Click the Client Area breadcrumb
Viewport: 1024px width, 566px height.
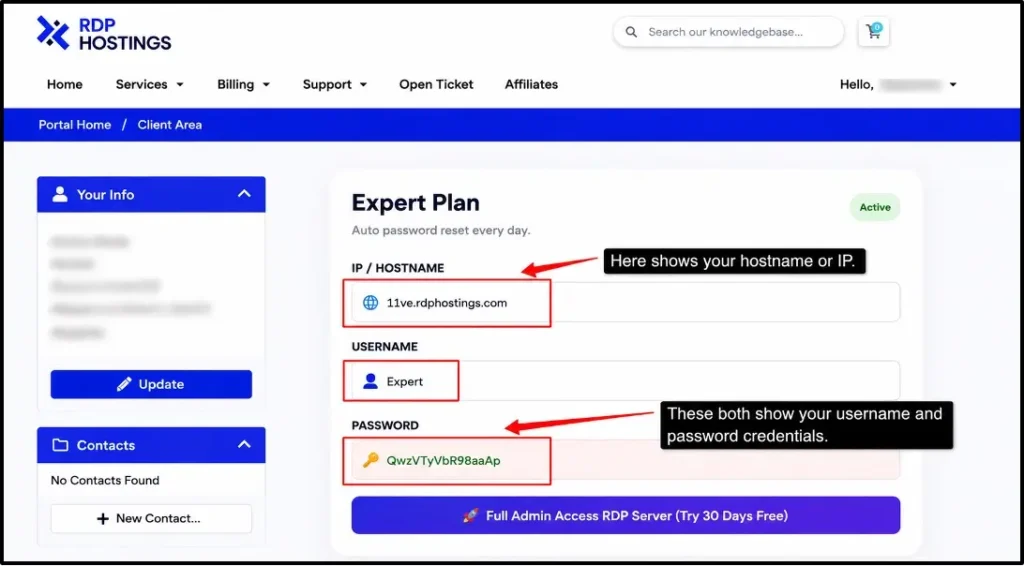click(x=170, y=125)
